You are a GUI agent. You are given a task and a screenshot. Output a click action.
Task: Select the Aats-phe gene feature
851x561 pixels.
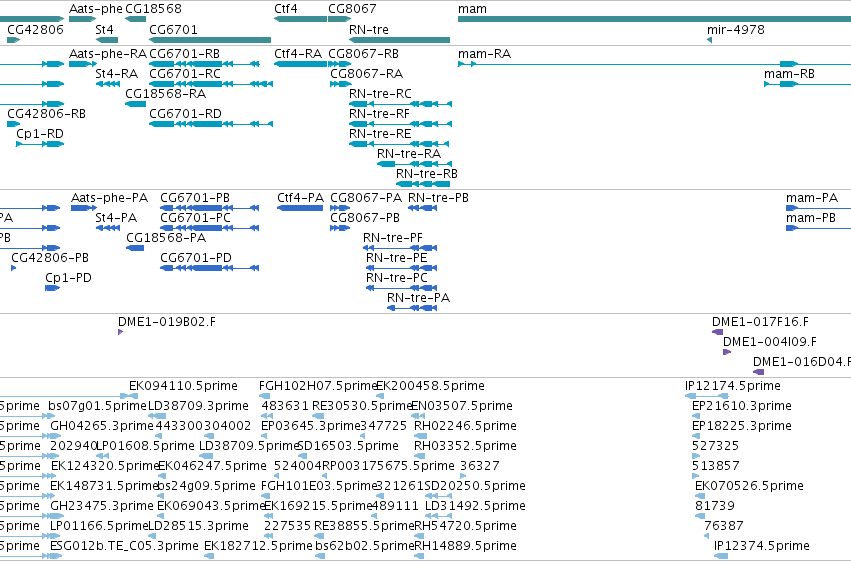click(82, 19)
